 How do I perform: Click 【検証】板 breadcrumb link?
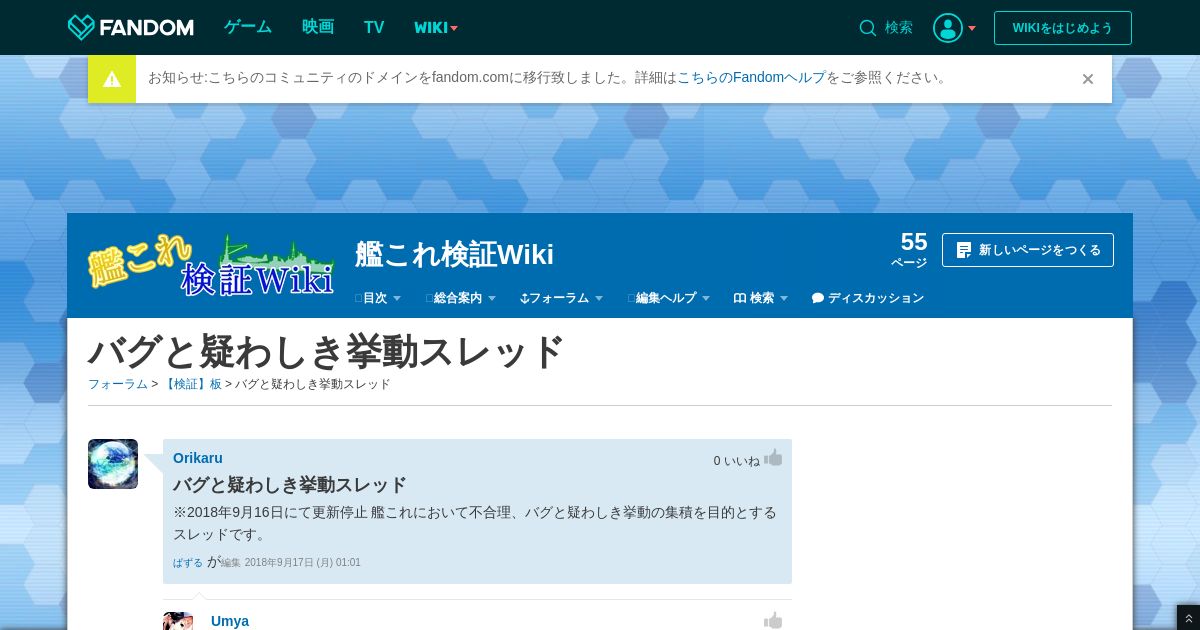(x=192, y=384)
